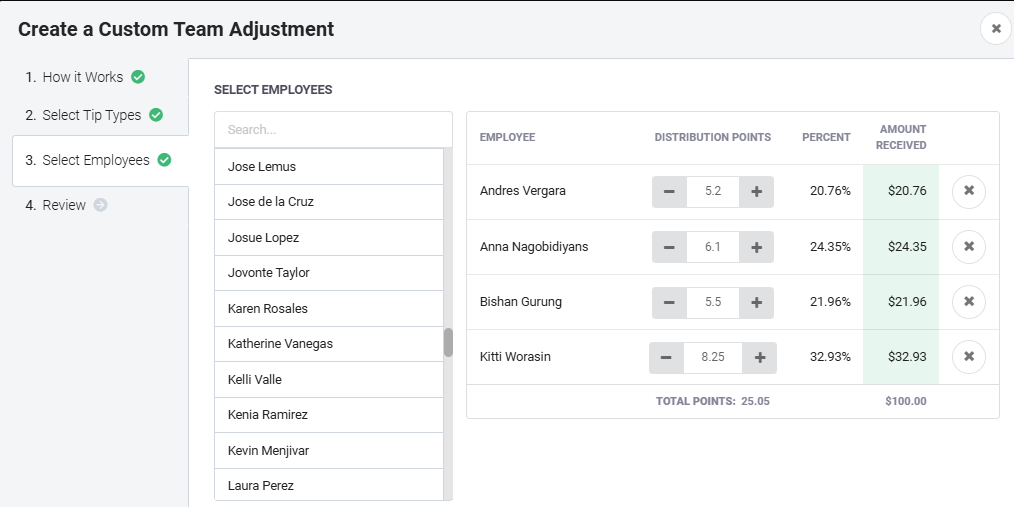Close the Custom Team Adjustment dialog

coord(996,29)
